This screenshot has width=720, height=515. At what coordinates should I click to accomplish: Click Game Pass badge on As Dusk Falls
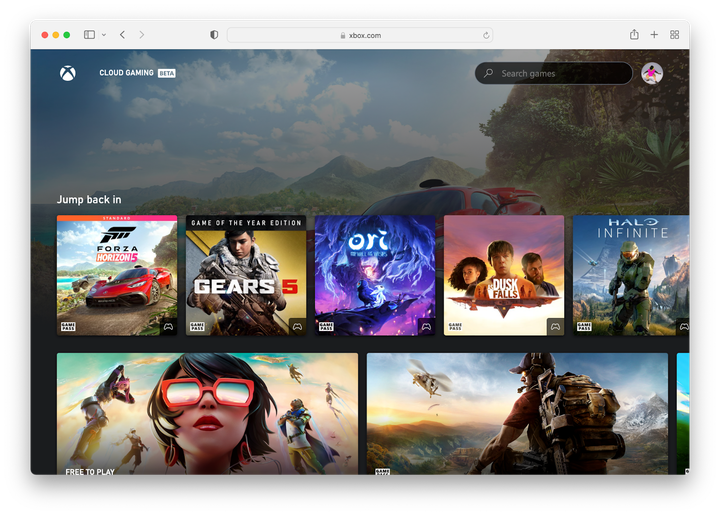(x=456, y=327)
